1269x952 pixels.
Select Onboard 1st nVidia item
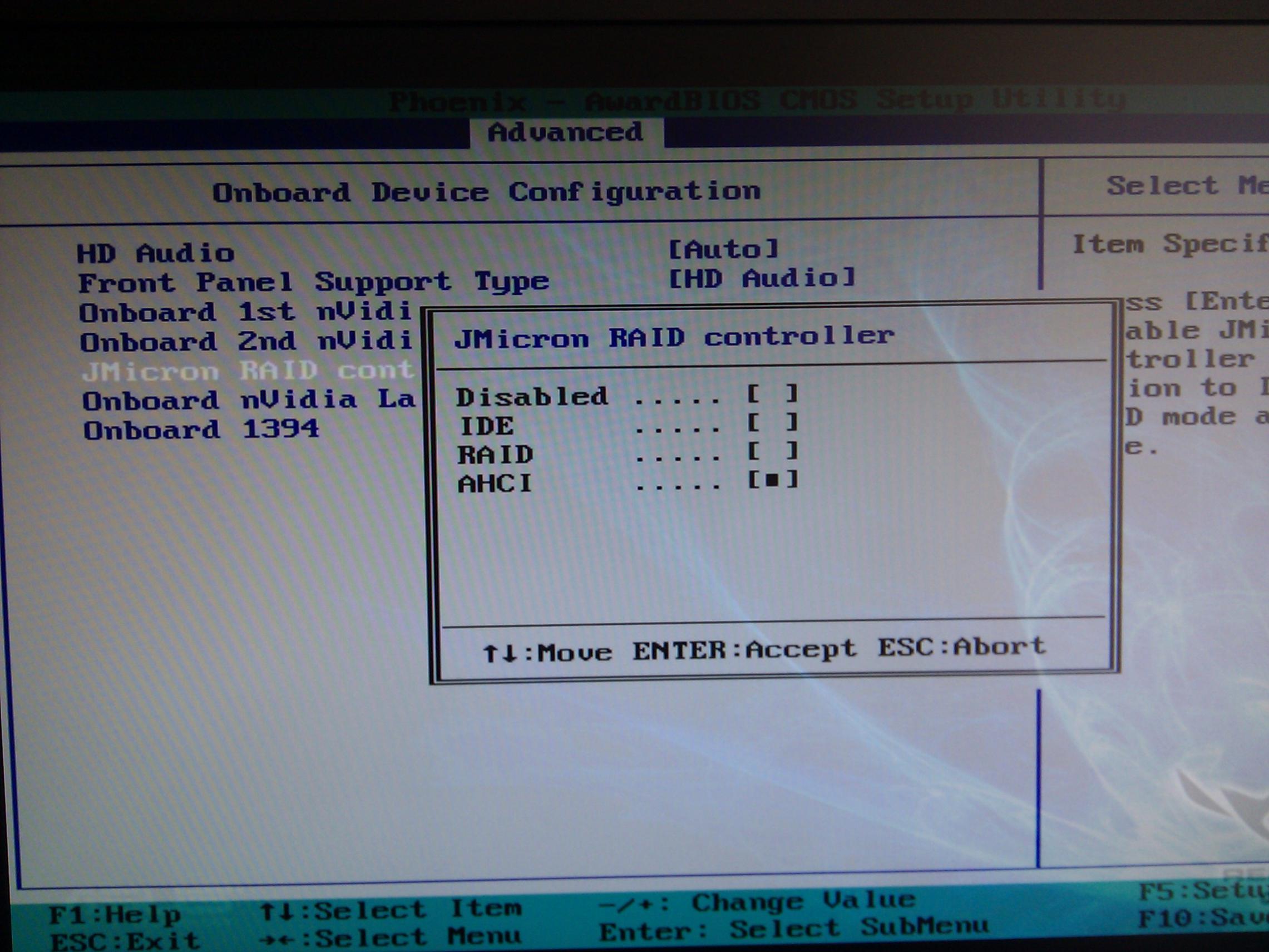click(245, 312)
